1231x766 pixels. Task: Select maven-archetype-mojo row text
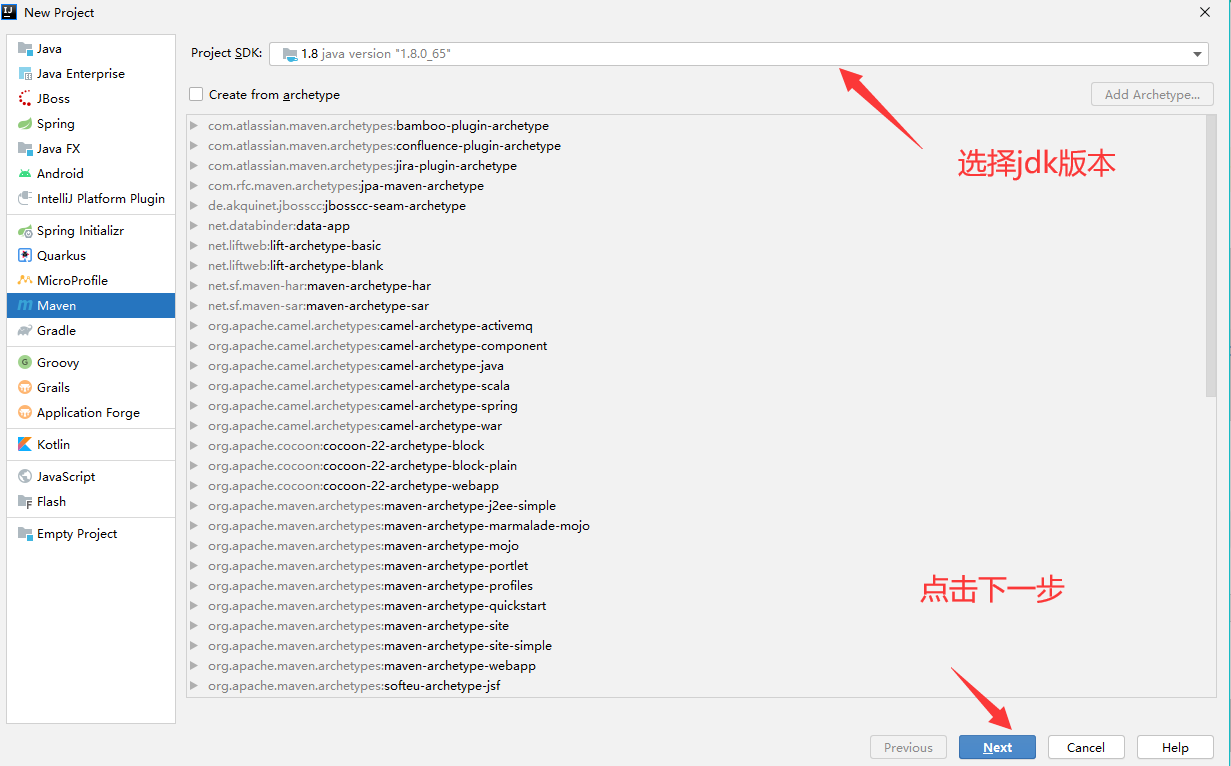[x=363, y=546]
